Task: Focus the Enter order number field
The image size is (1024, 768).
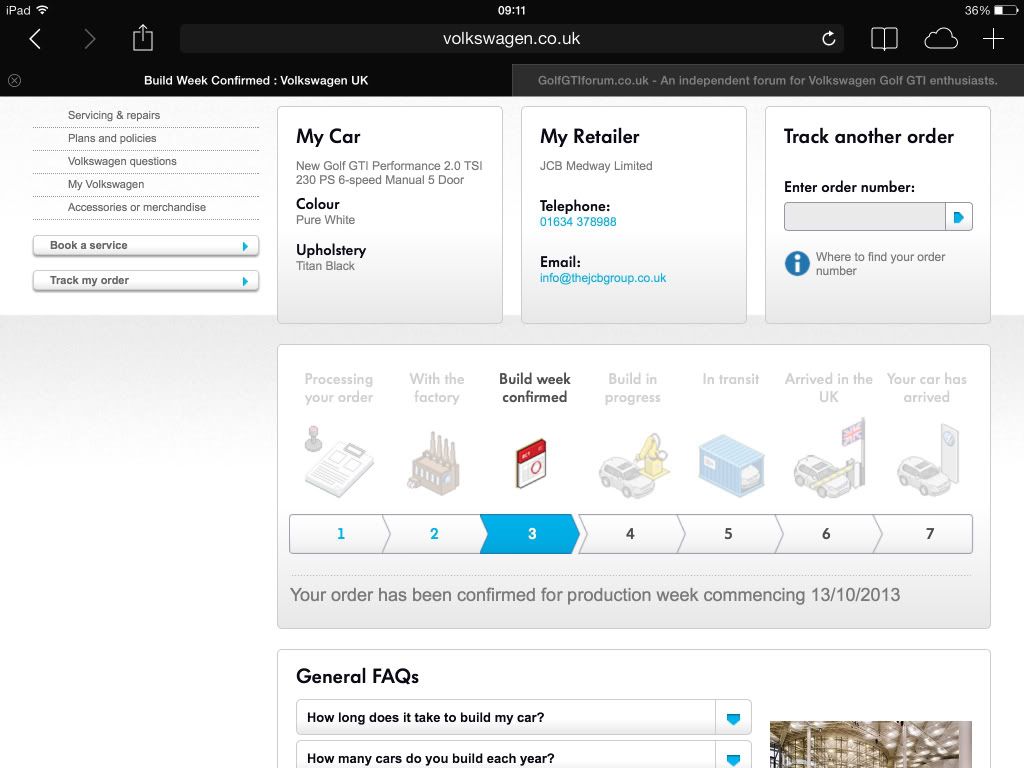Action: 865,217
